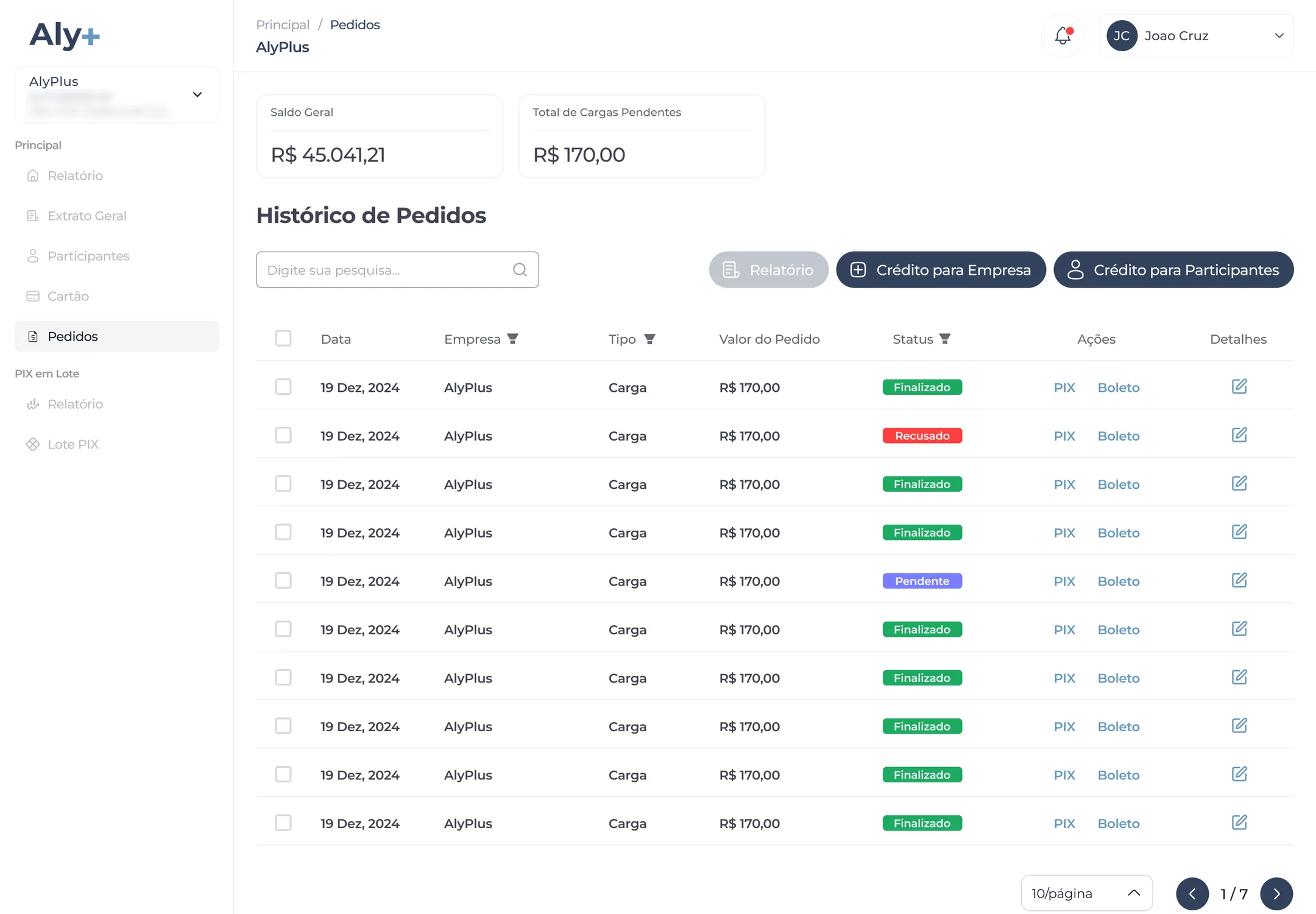
Task: Filter by Tipo column funnel icon
Action: tap(649, 339)
